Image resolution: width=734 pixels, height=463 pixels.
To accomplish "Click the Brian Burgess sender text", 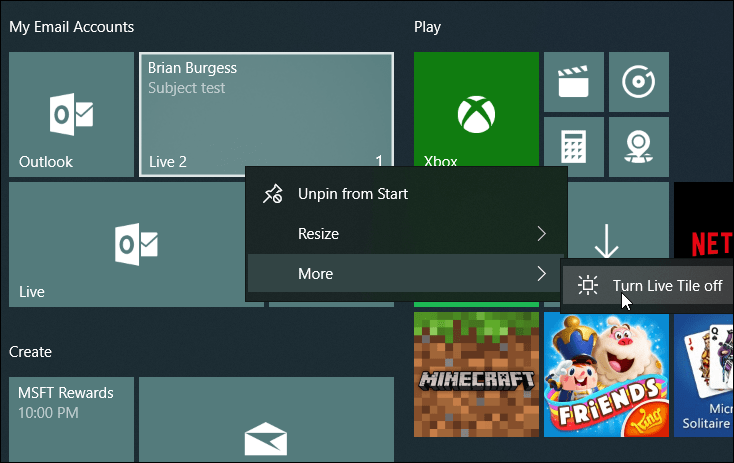I will point(192,68).
